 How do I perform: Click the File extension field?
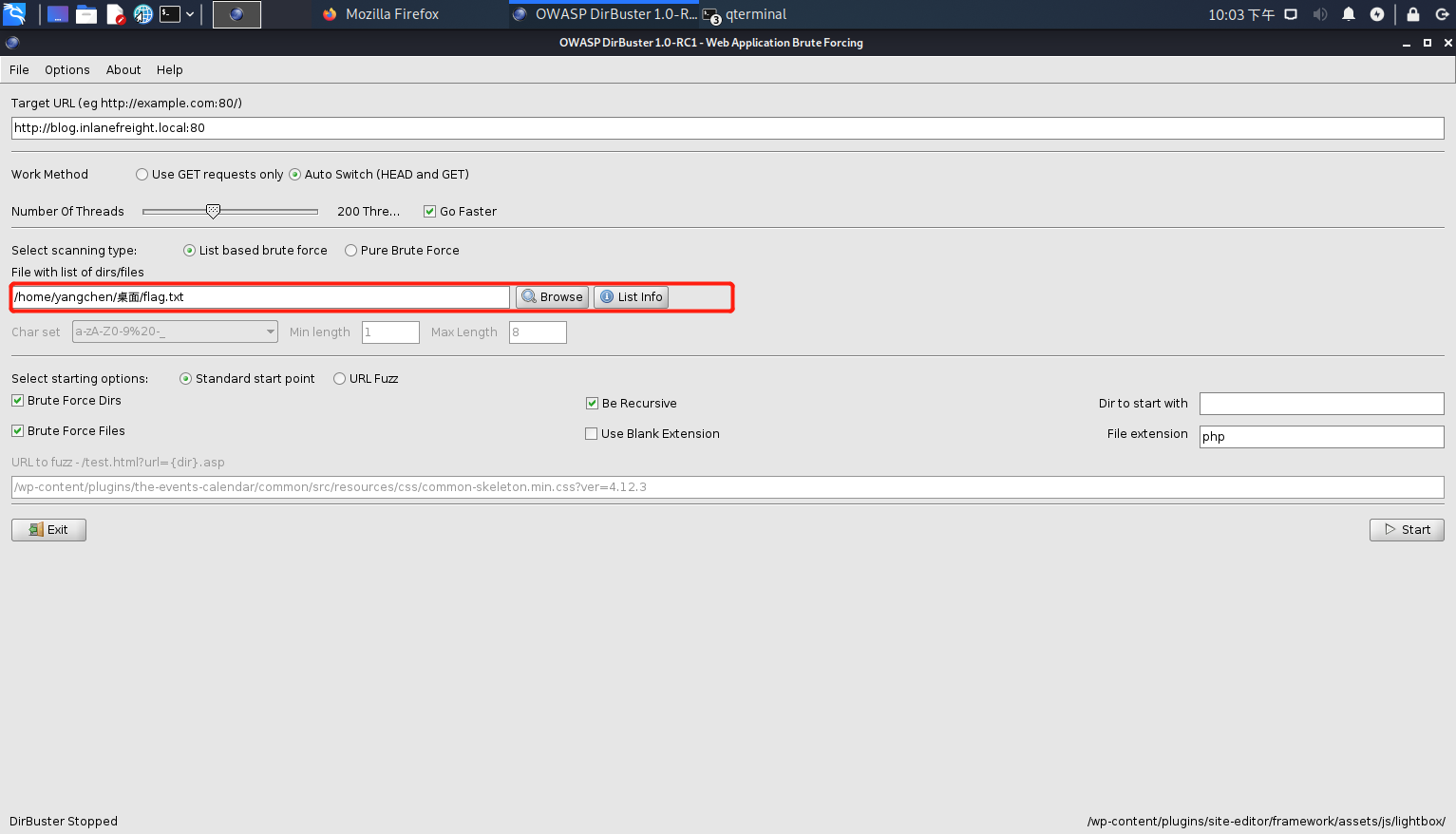click(1321, 437)
